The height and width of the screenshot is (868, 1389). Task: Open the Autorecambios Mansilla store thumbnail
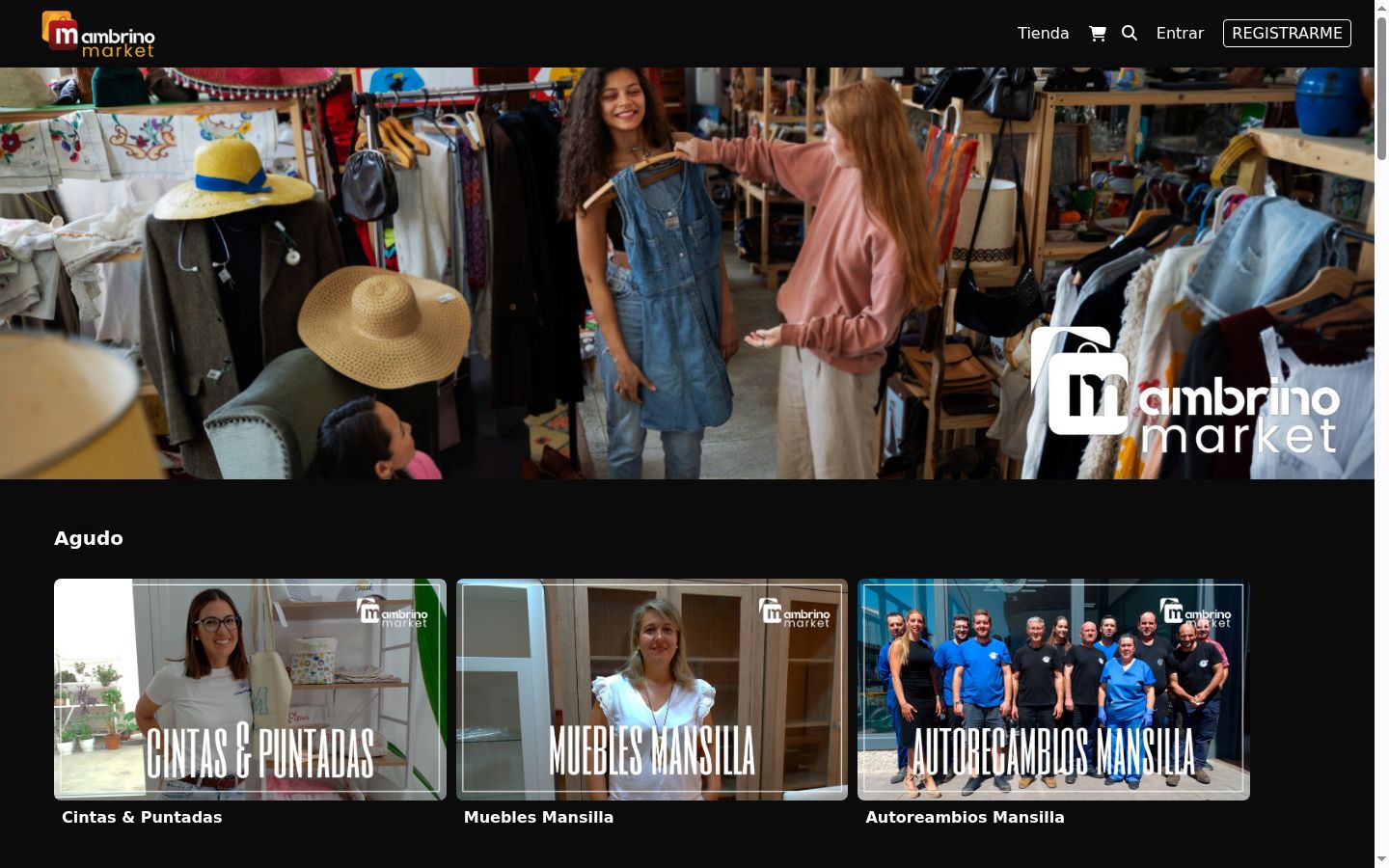click(x=1053, y=690)
